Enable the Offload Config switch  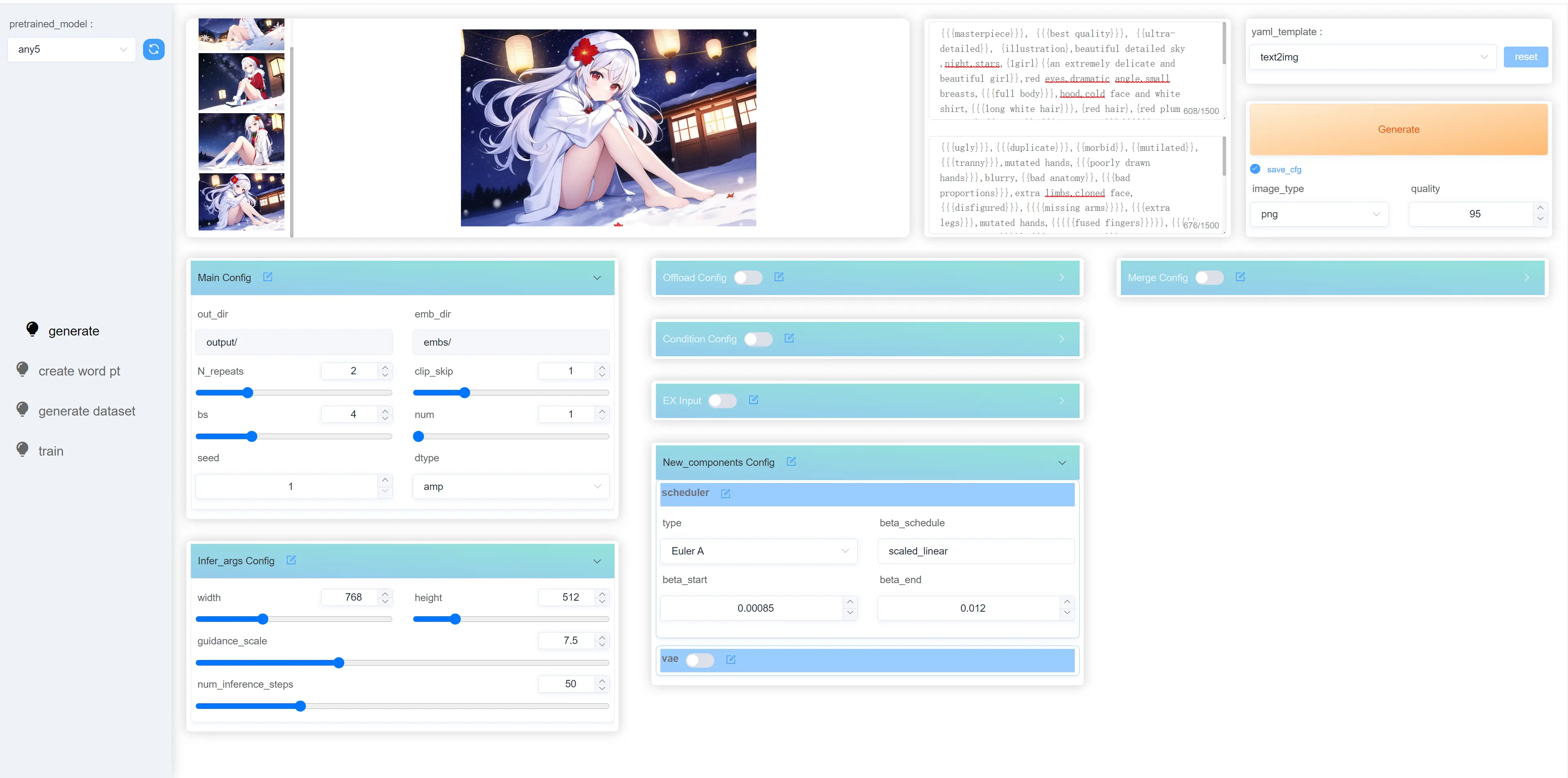point(747,277)
